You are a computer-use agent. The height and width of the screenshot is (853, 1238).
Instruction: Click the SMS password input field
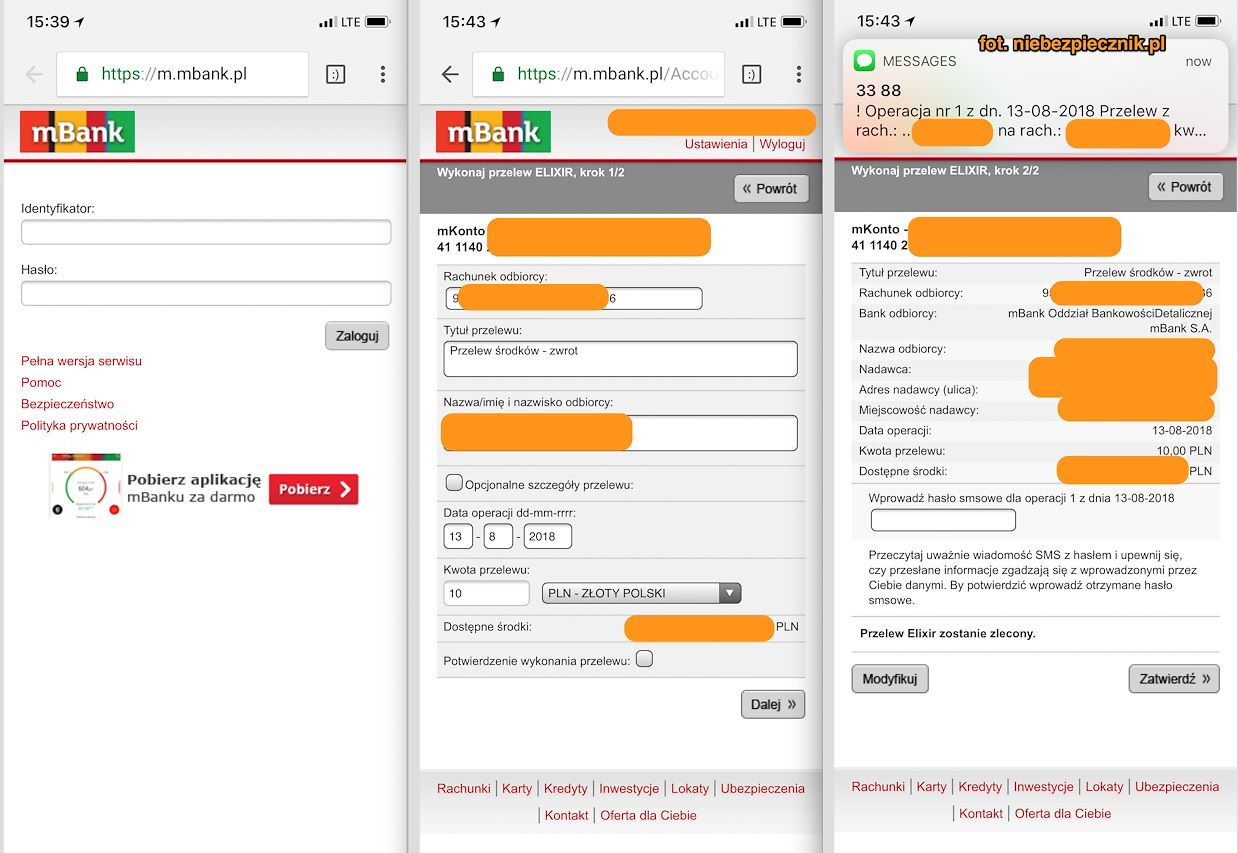coord(943,520)
